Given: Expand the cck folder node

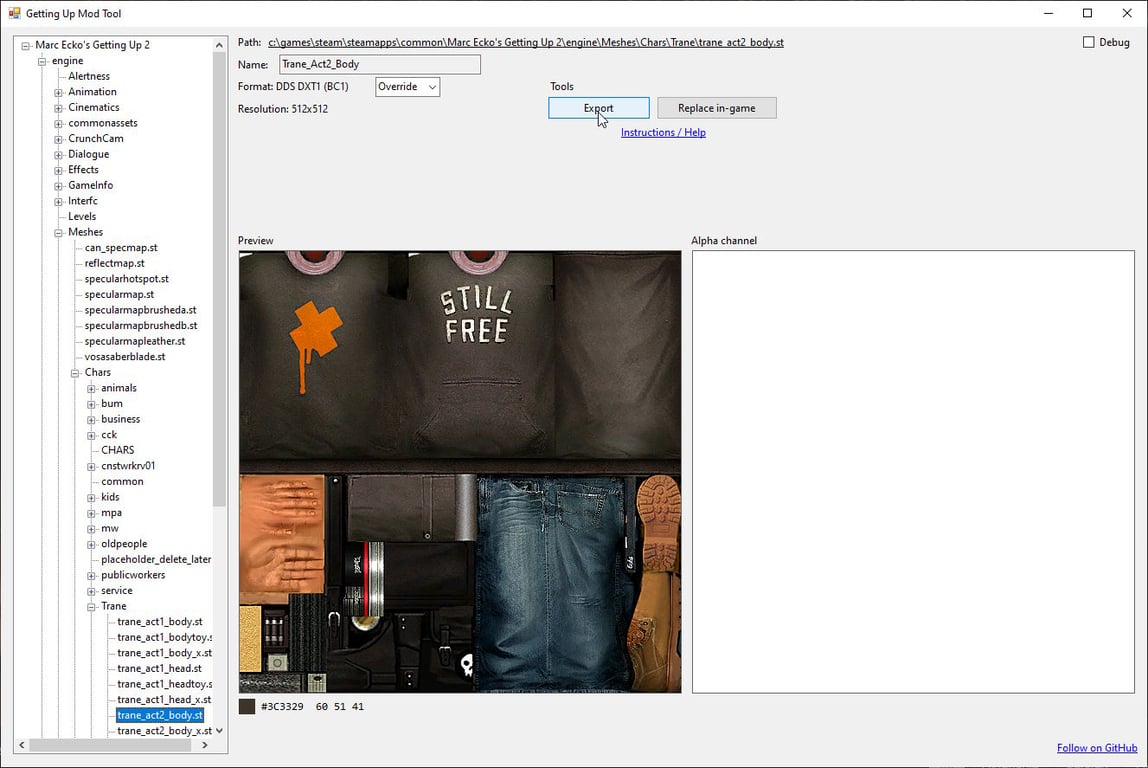Looking at the screenshot, I should coord(92,436).
